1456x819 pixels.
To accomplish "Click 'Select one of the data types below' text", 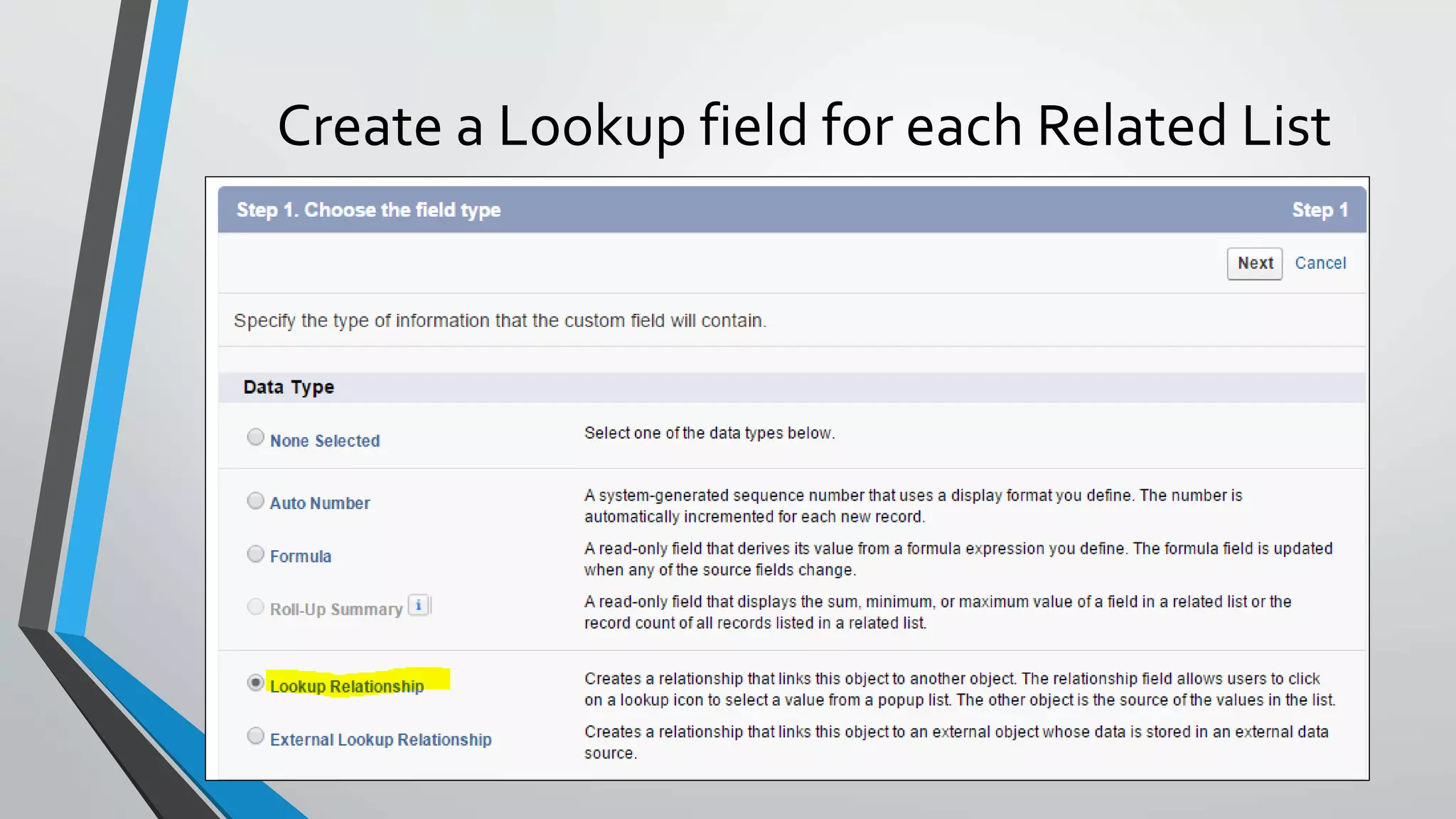I will point(710,433).
